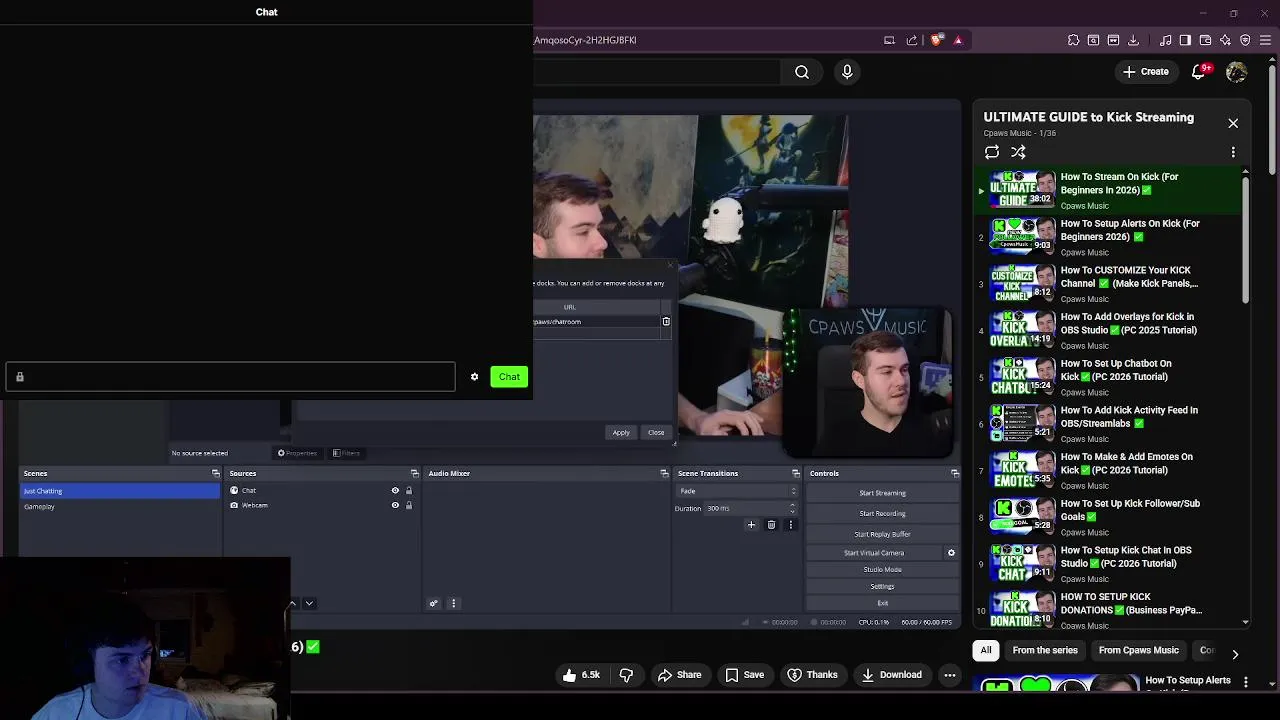Click the Brave Rewards triangle icon
Screen dimensions: 1280x720
(958, 40)
